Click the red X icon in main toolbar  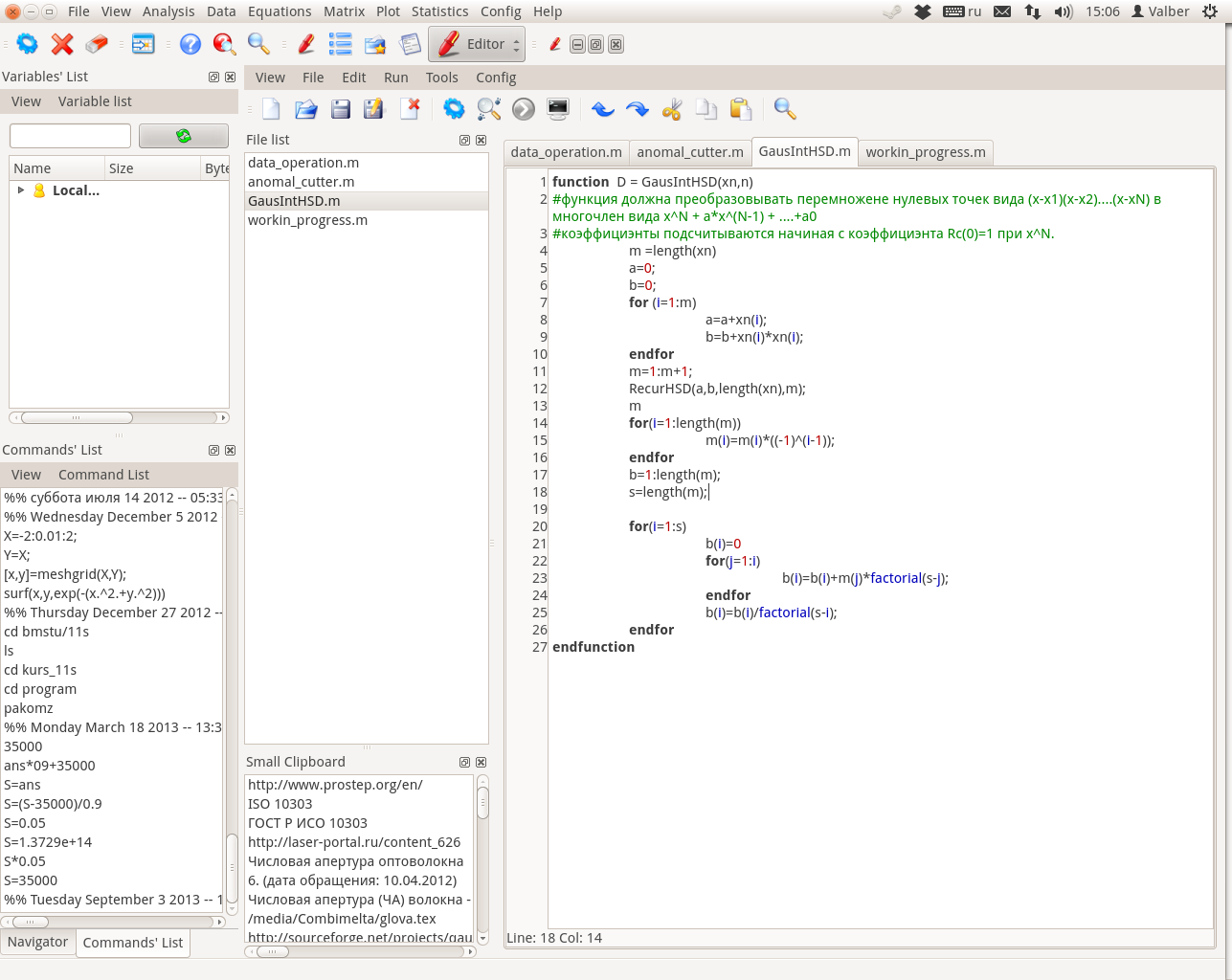pos(62,44)
